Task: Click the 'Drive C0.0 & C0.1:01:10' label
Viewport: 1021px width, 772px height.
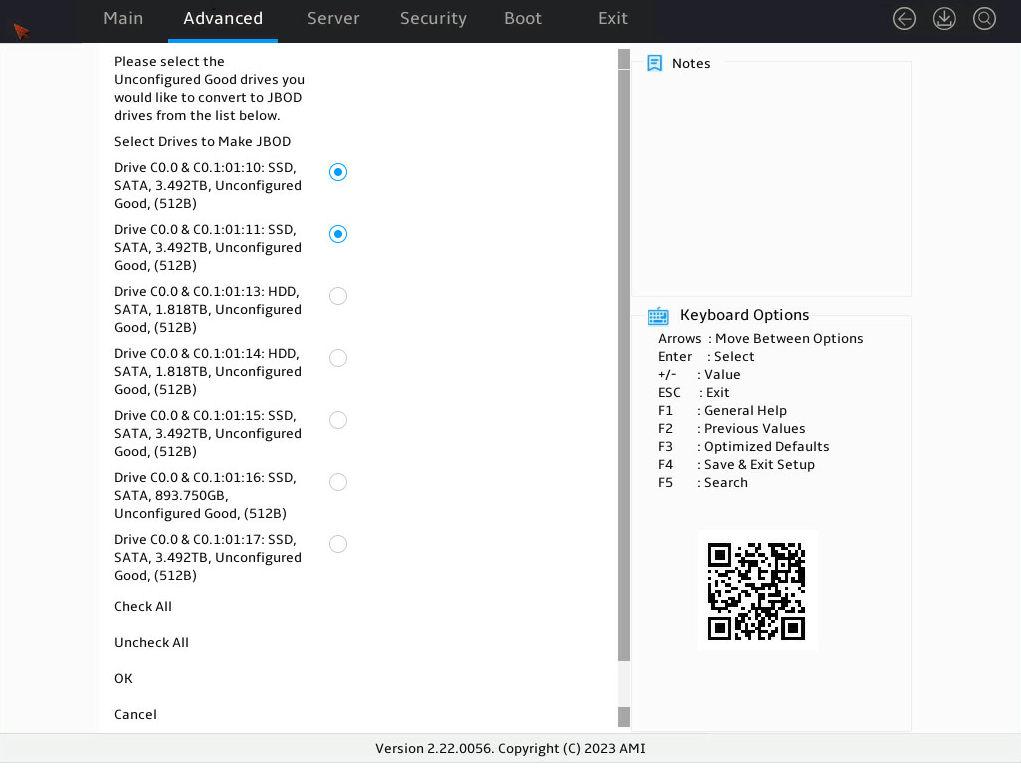Action: coord(208,186)
